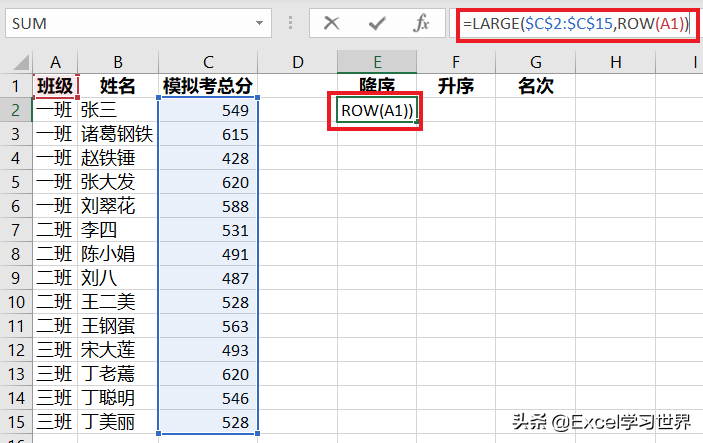Select row 15 header
Screen dimensions: 703x443
(16, 422)
